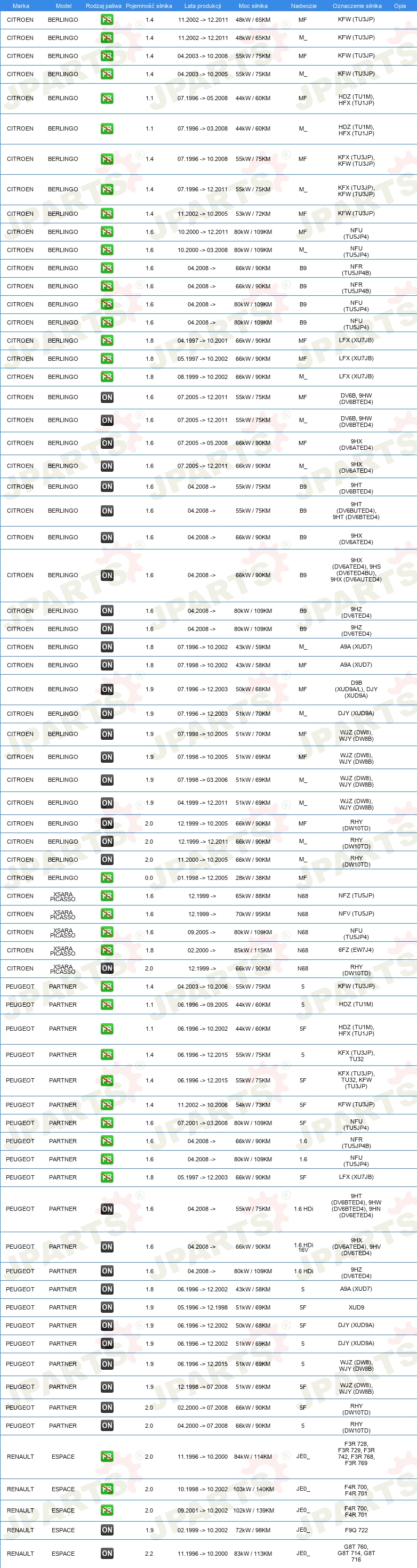Click the diesel ON icon in Xsara Picasso RHY row

107,968
